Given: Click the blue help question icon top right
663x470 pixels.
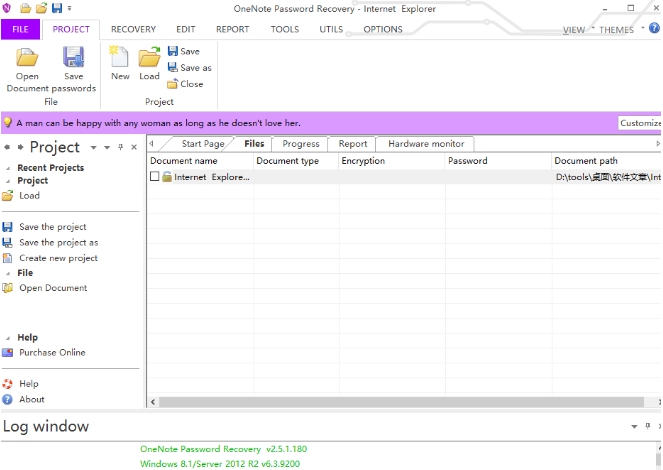Looking at the screenshot, I should pos(654,28).
